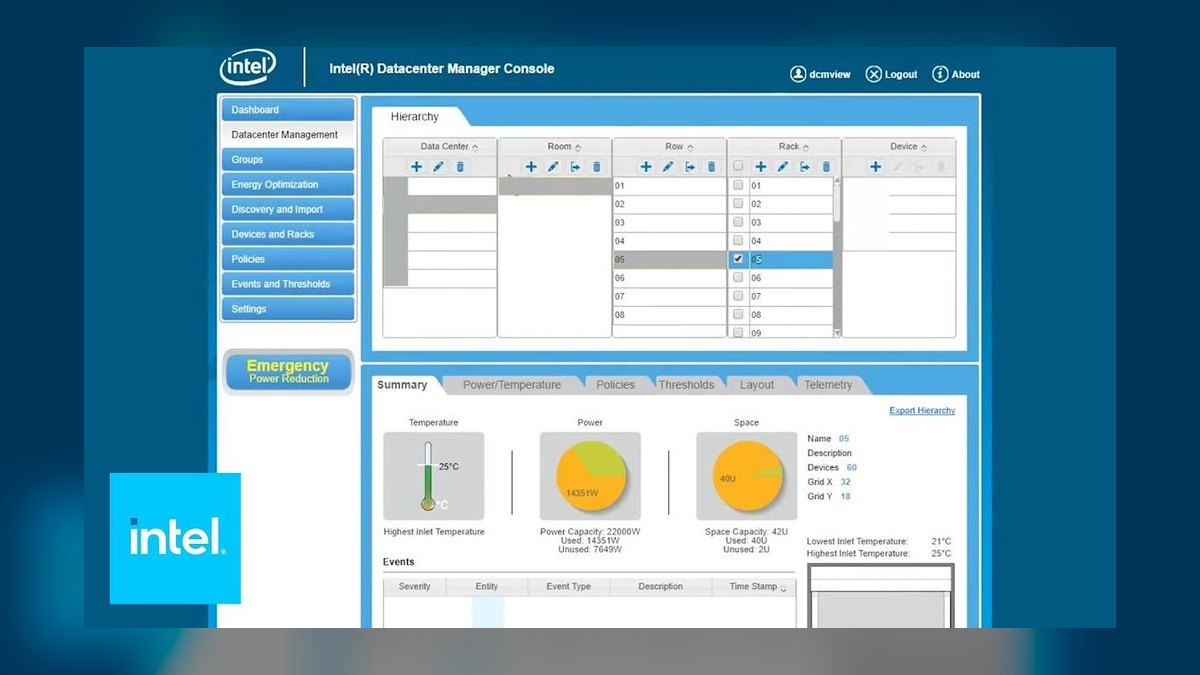Image resolution: width=1200 pixels, height=675 pixels.
Task: Click the Export Hierarchy link
Action: coord(922,411)
